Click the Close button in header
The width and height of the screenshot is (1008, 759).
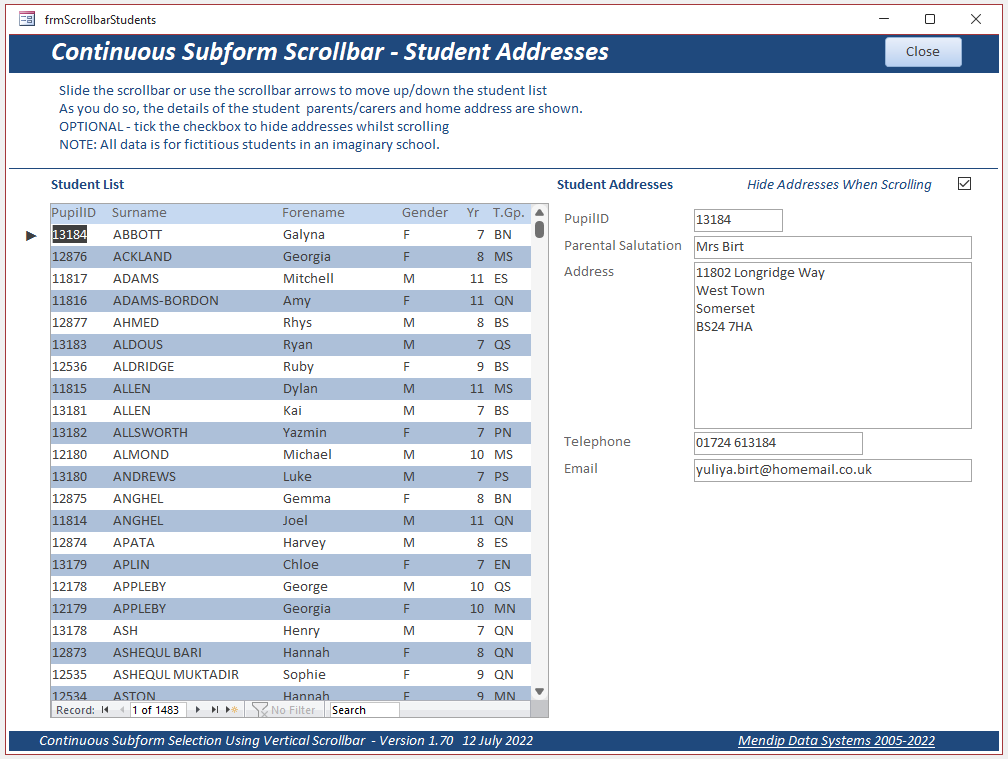[923, 51]
